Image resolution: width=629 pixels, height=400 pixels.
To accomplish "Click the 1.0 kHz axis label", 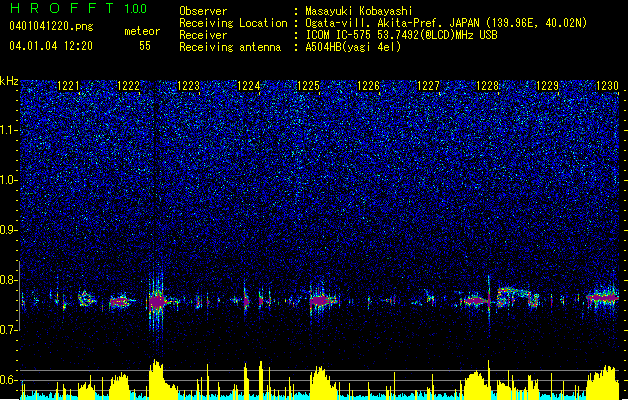I will tap(9, 180).
